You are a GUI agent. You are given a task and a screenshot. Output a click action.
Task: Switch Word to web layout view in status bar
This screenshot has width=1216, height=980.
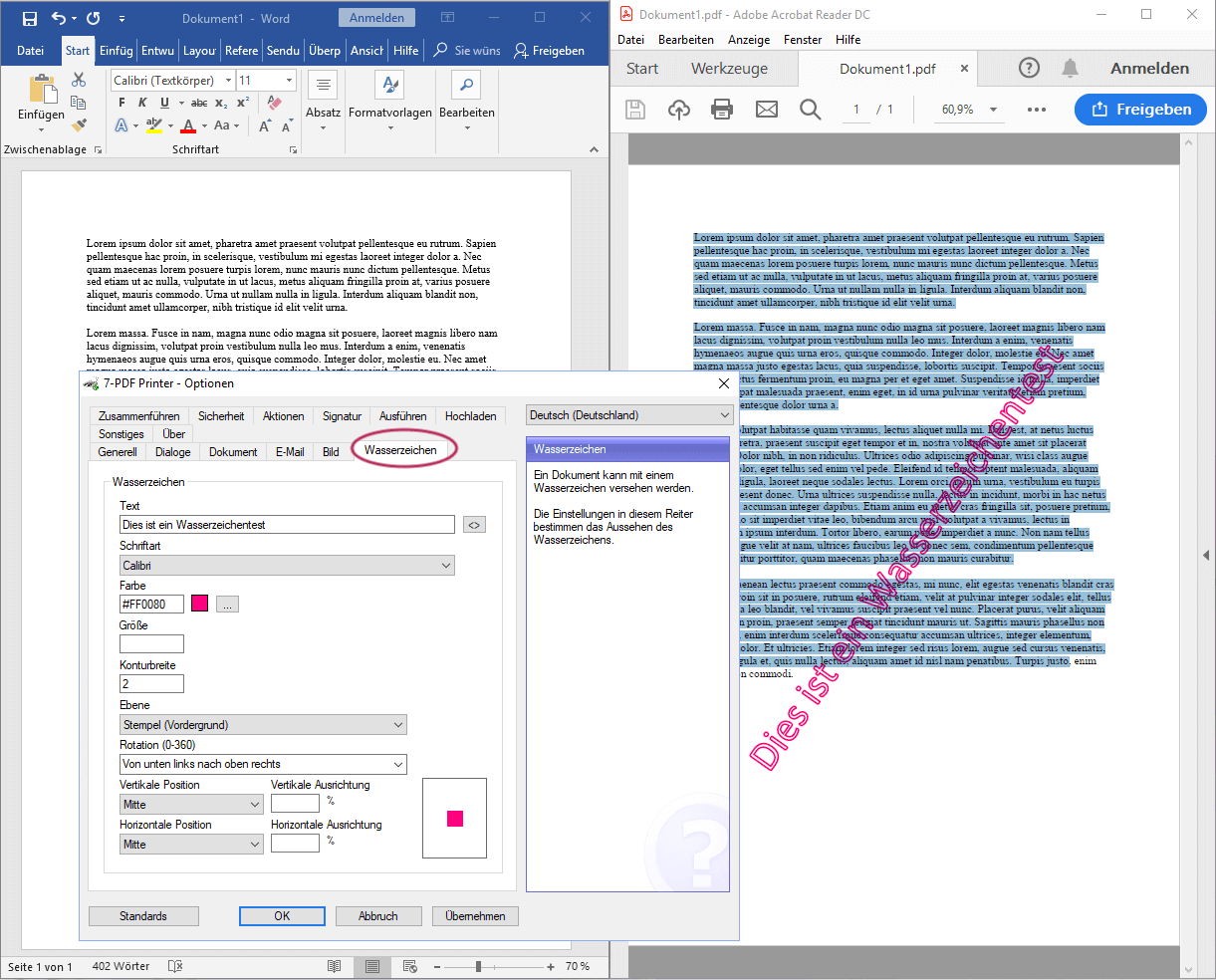click(409, 966)
